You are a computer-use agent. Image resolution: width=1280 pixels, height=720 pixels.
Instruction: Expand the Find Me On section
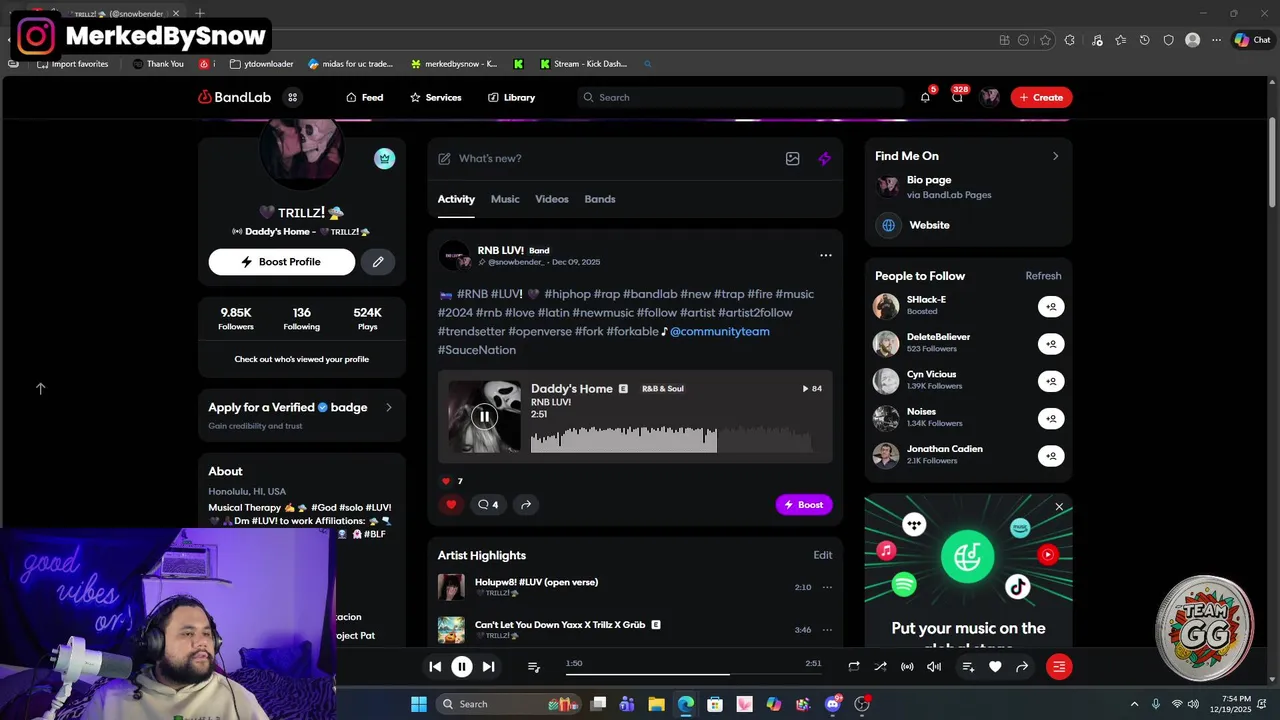1055,156
